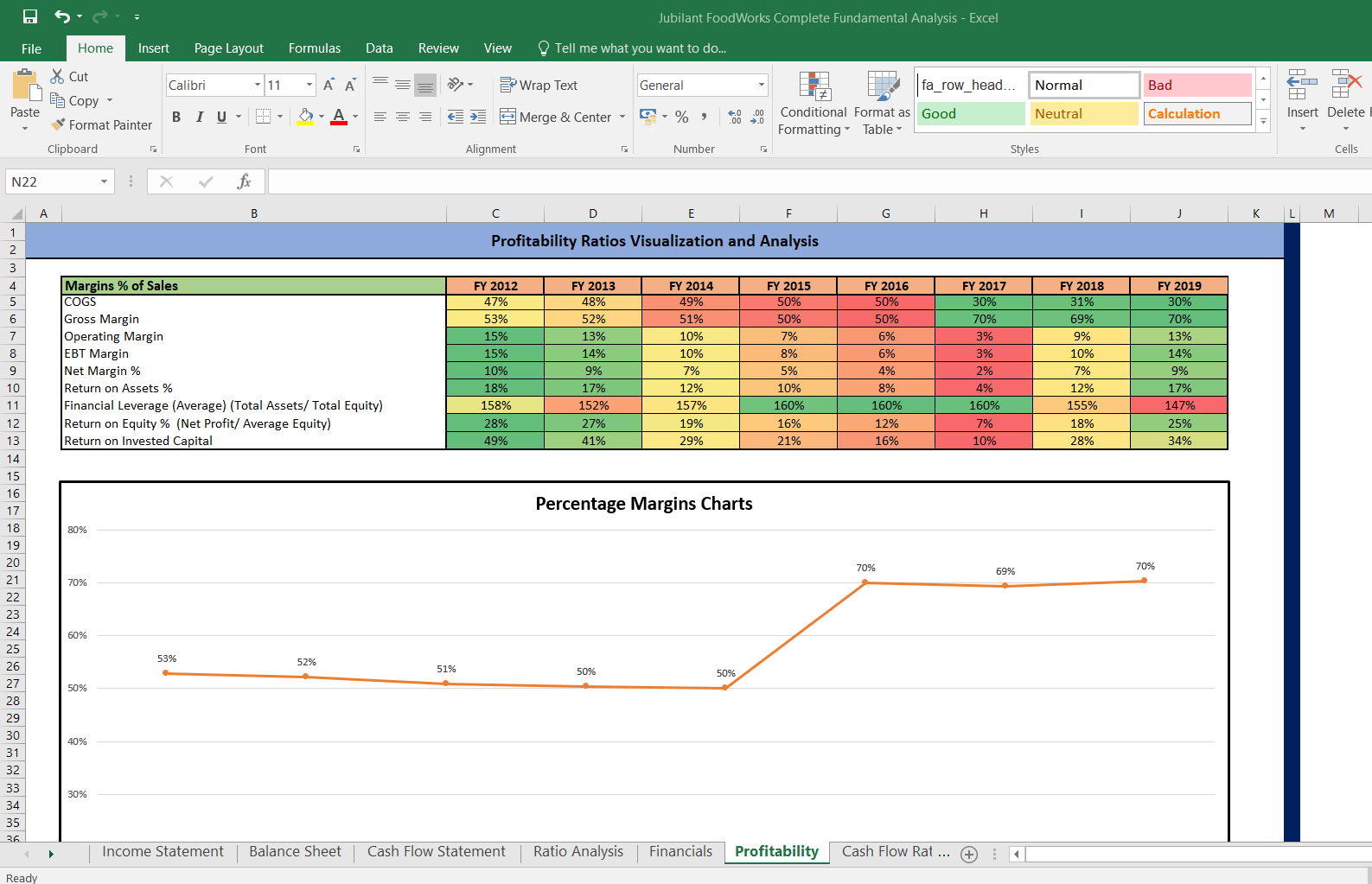The image size is (1372, 884).
Task: Click the Decrease Indent icon
Action: (456, 117)
